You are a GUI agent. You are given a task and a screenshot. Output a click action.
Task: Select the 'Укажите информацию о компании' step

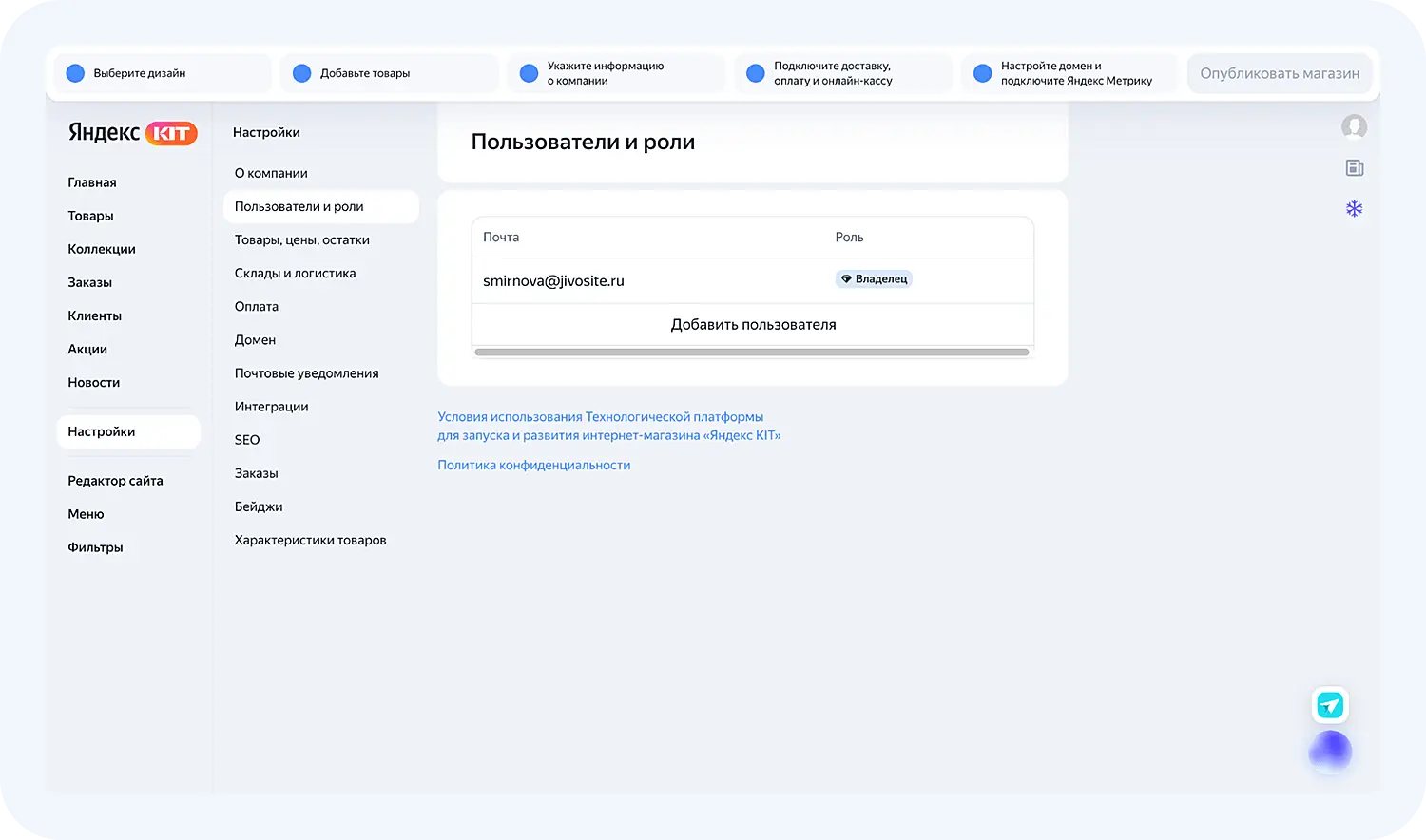click(x=616, y=73)
